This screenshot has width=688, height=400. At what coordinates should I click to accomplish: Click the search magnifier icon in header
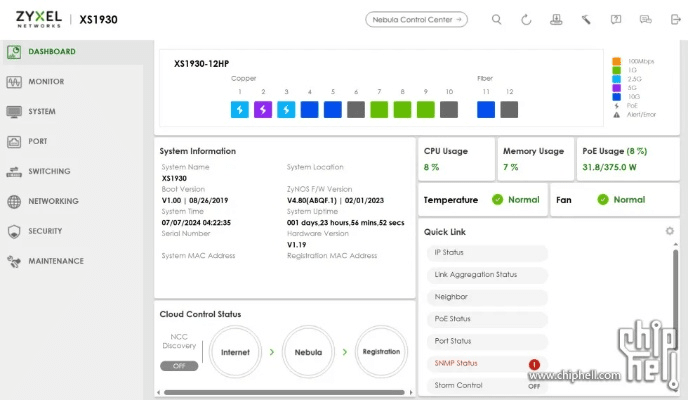497,19
